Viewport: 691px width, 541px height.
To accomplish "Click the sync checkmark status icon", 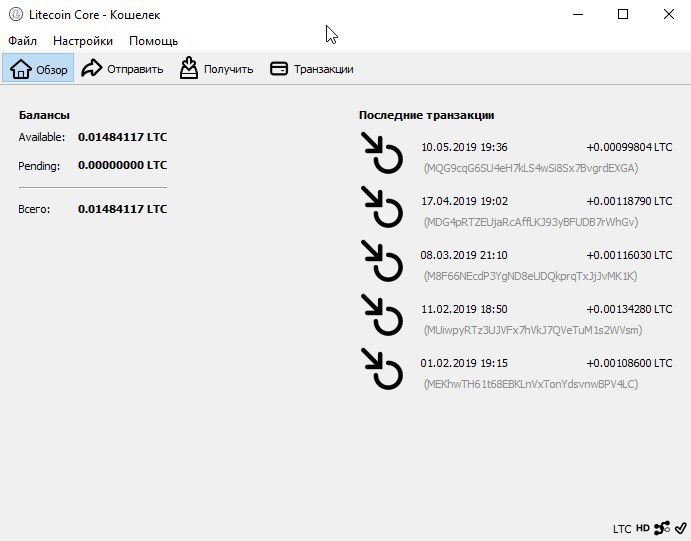I will tap(680, 527).
